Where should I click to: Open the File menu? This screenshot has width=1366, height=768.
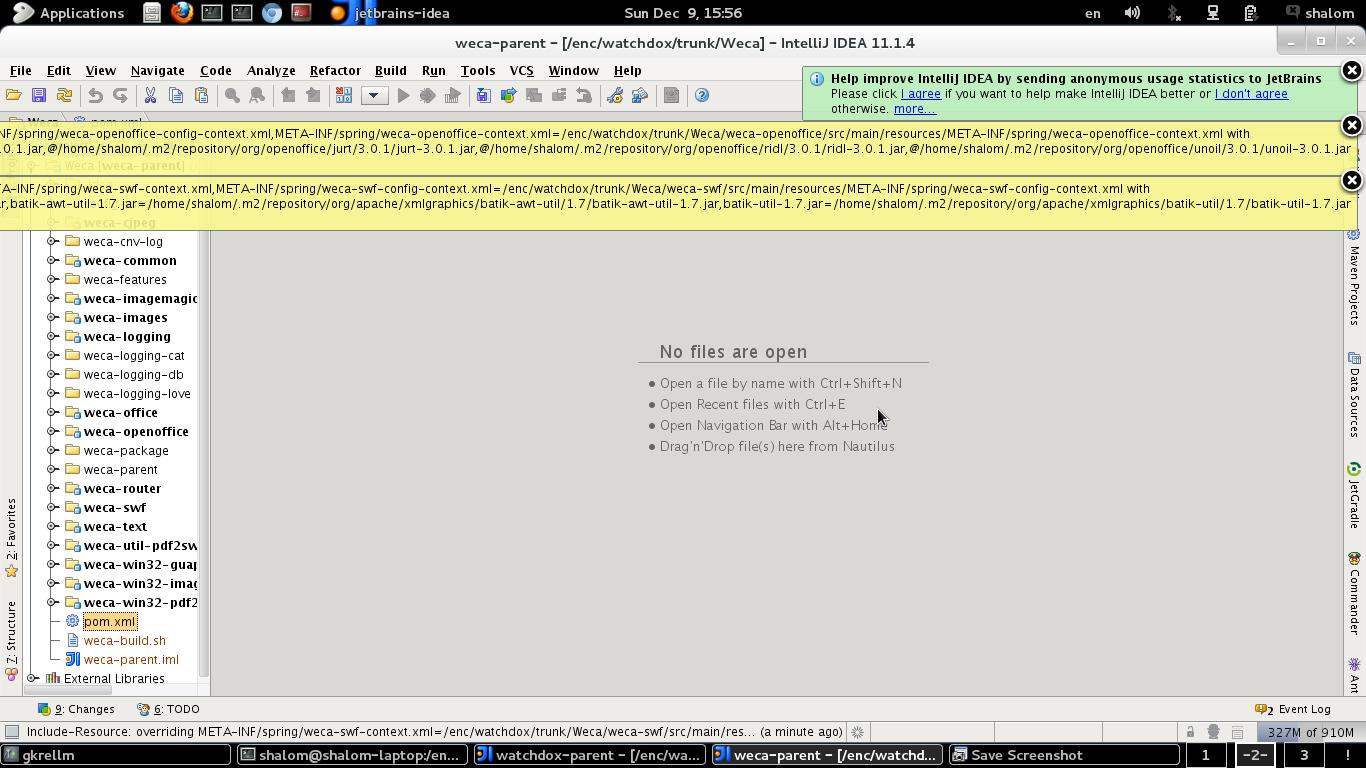pos(20,70)
